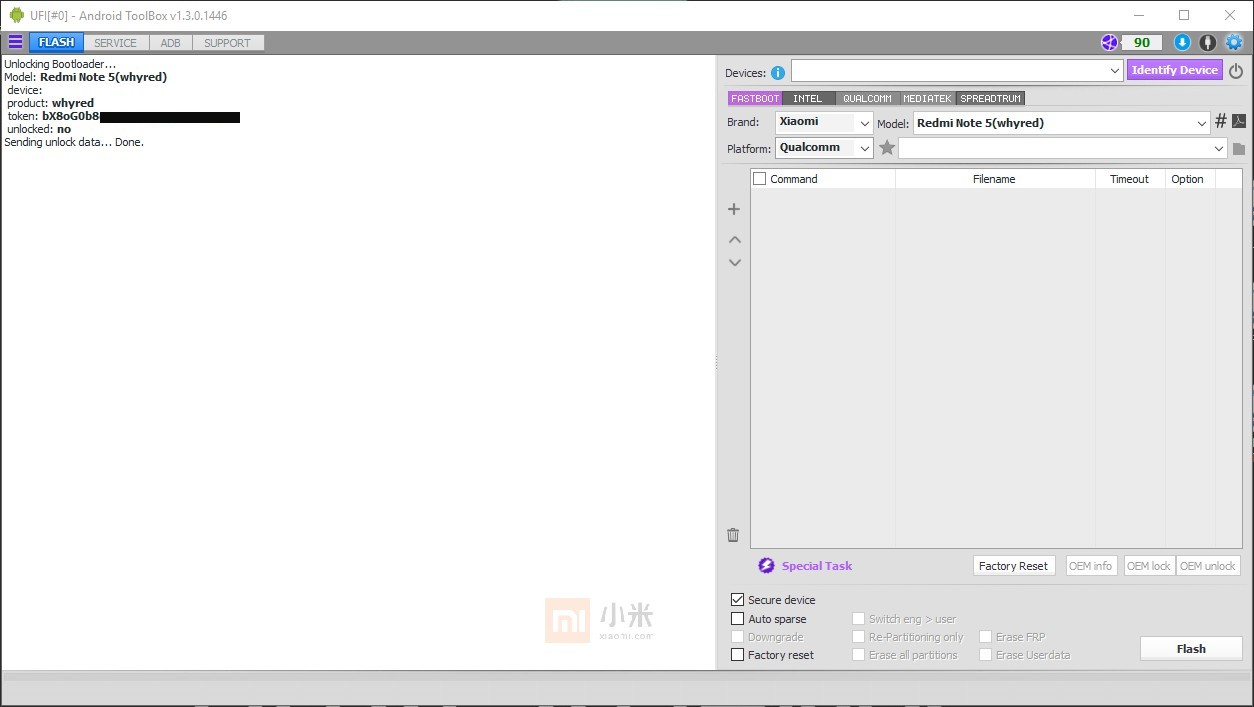The width and height of the screenshot is (1254, 707).
Task: Click the Factory Reset button
Action: coord(1014,566)
